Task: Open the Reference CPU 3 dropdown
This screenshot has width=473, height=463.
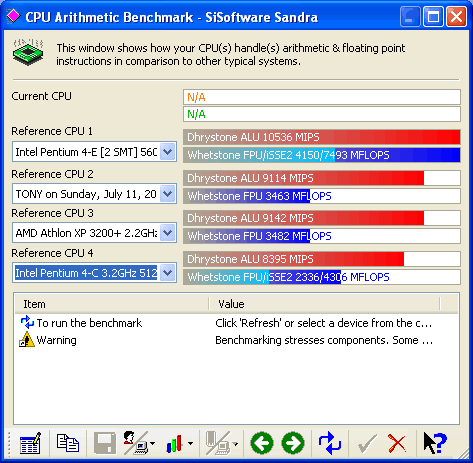Action: (168, 233)
